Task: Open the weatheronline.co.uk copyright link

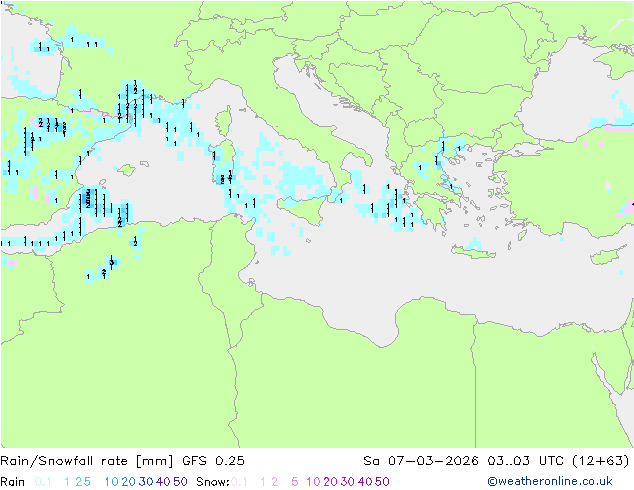Action: click(x=550, y=481)
